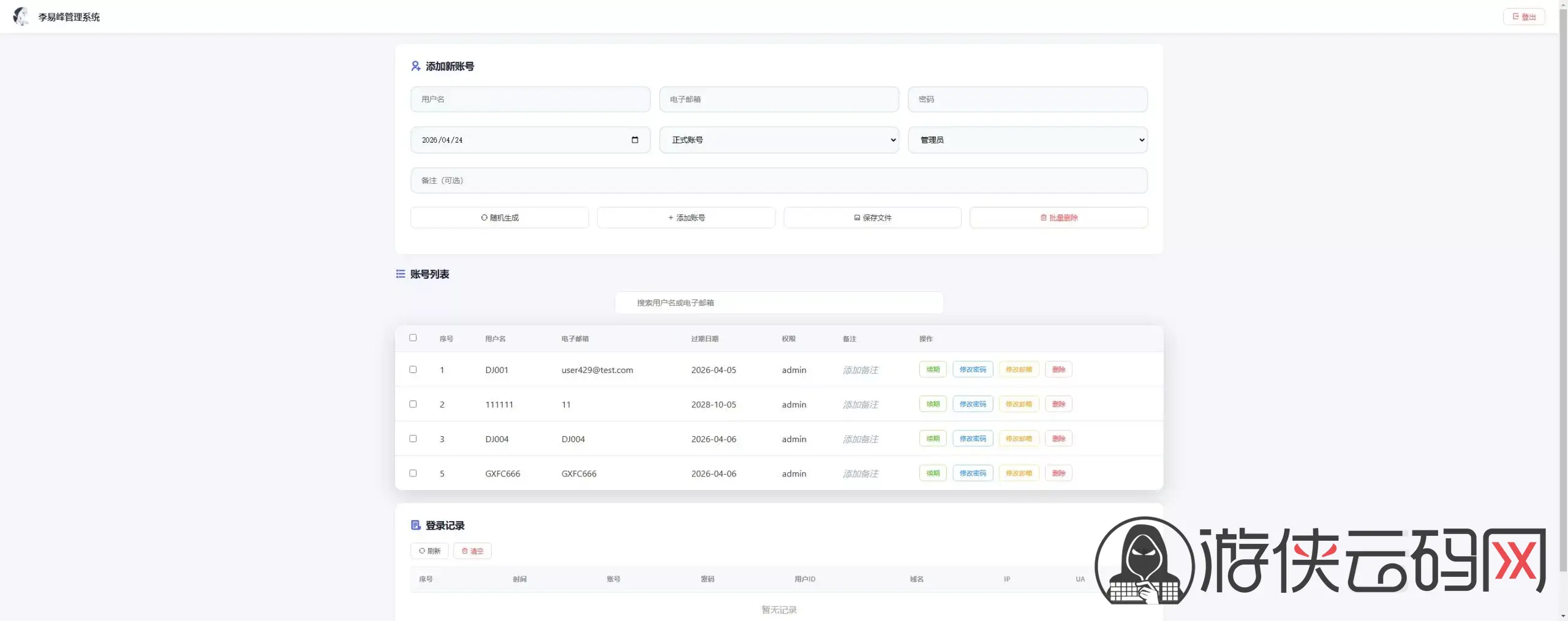Click 修改邮箱 for user DJ004
The width and height of the screenshot is (1568, 621).
(1019, 439)
